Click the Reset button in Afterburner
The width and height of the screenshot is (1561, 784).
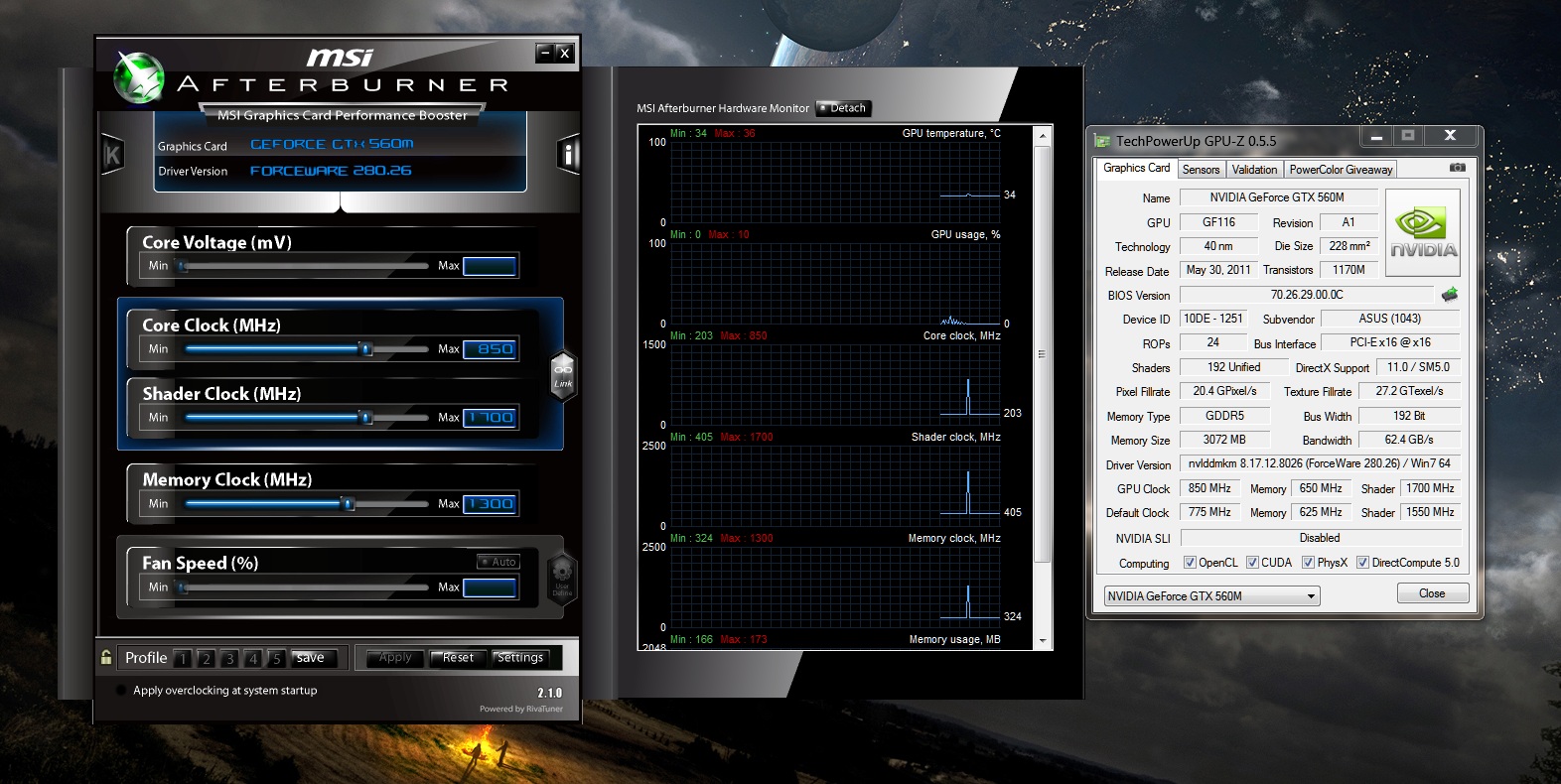[x=458, y=658]
